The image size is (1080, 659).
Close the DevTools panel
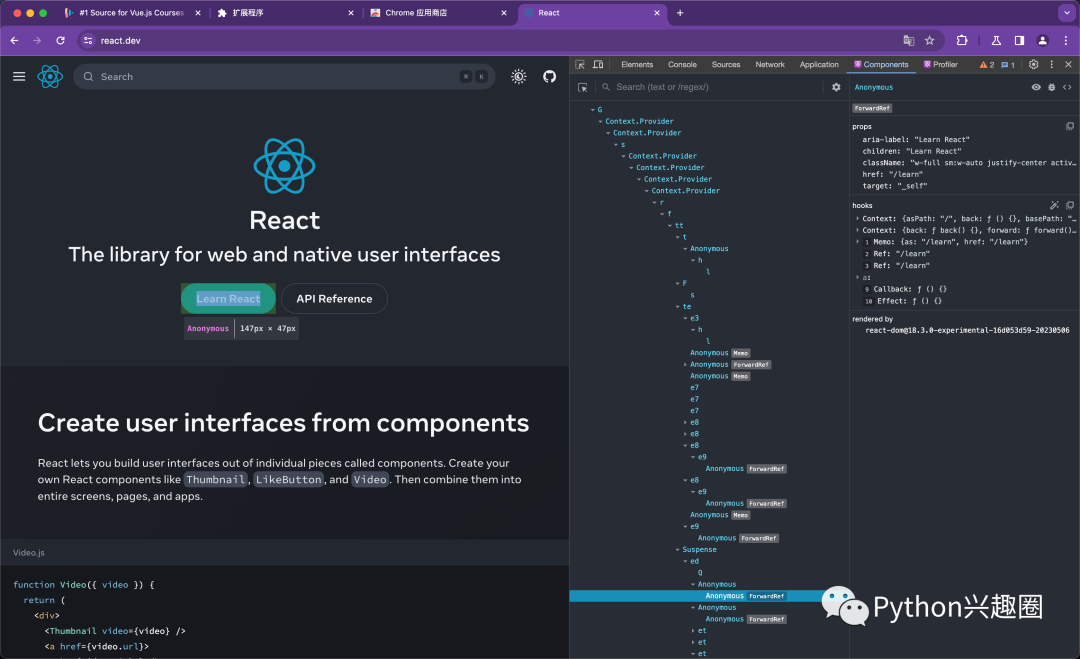tap(1068, 64)
